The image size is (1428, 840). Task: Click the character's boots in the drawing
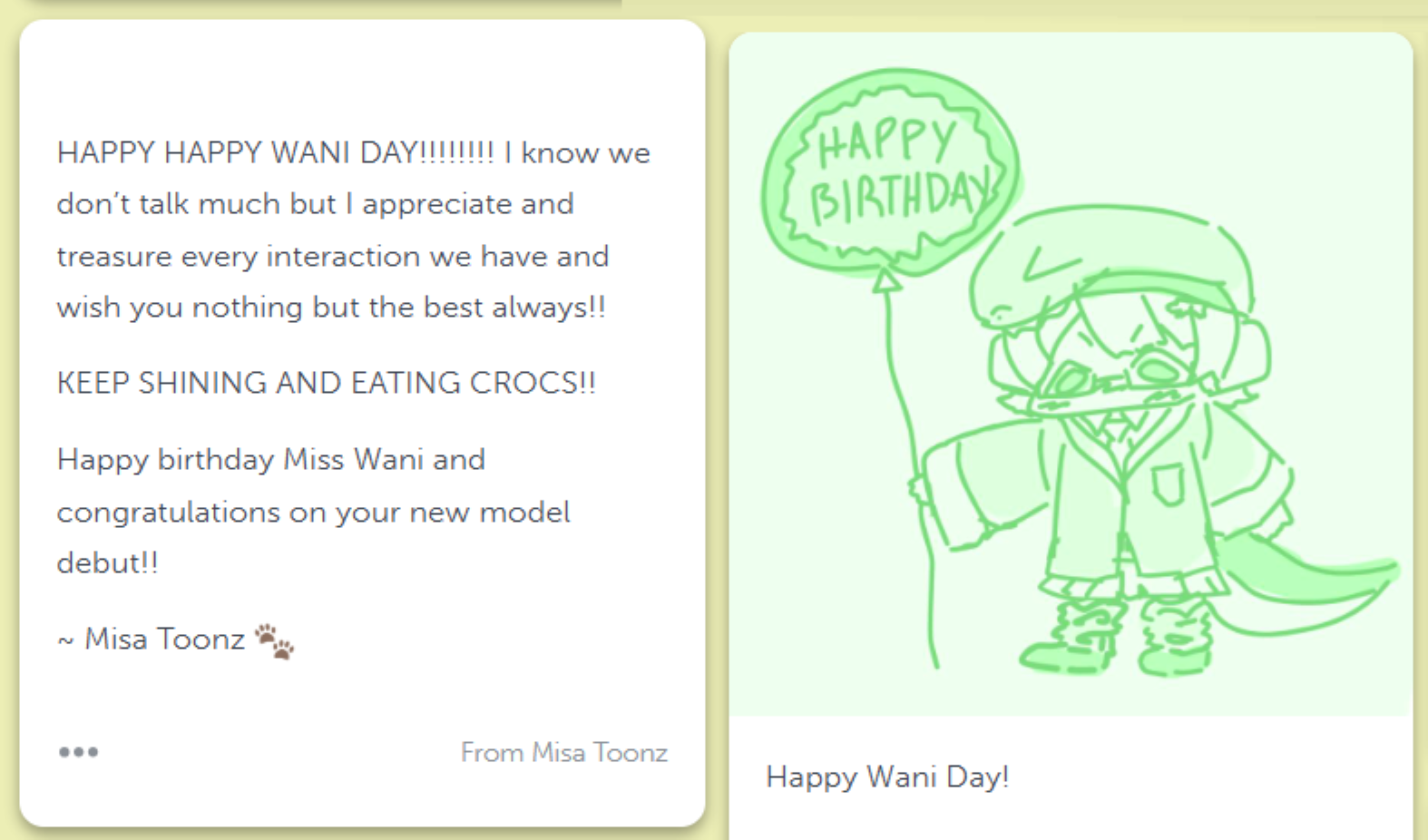pos(1120,637)
